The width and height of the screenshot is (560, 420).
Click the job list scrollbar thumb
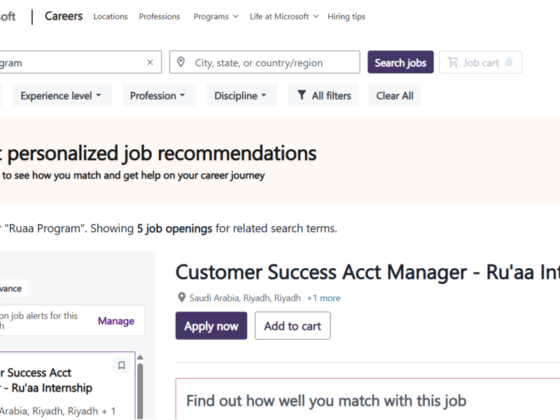[x=140, y=391]
